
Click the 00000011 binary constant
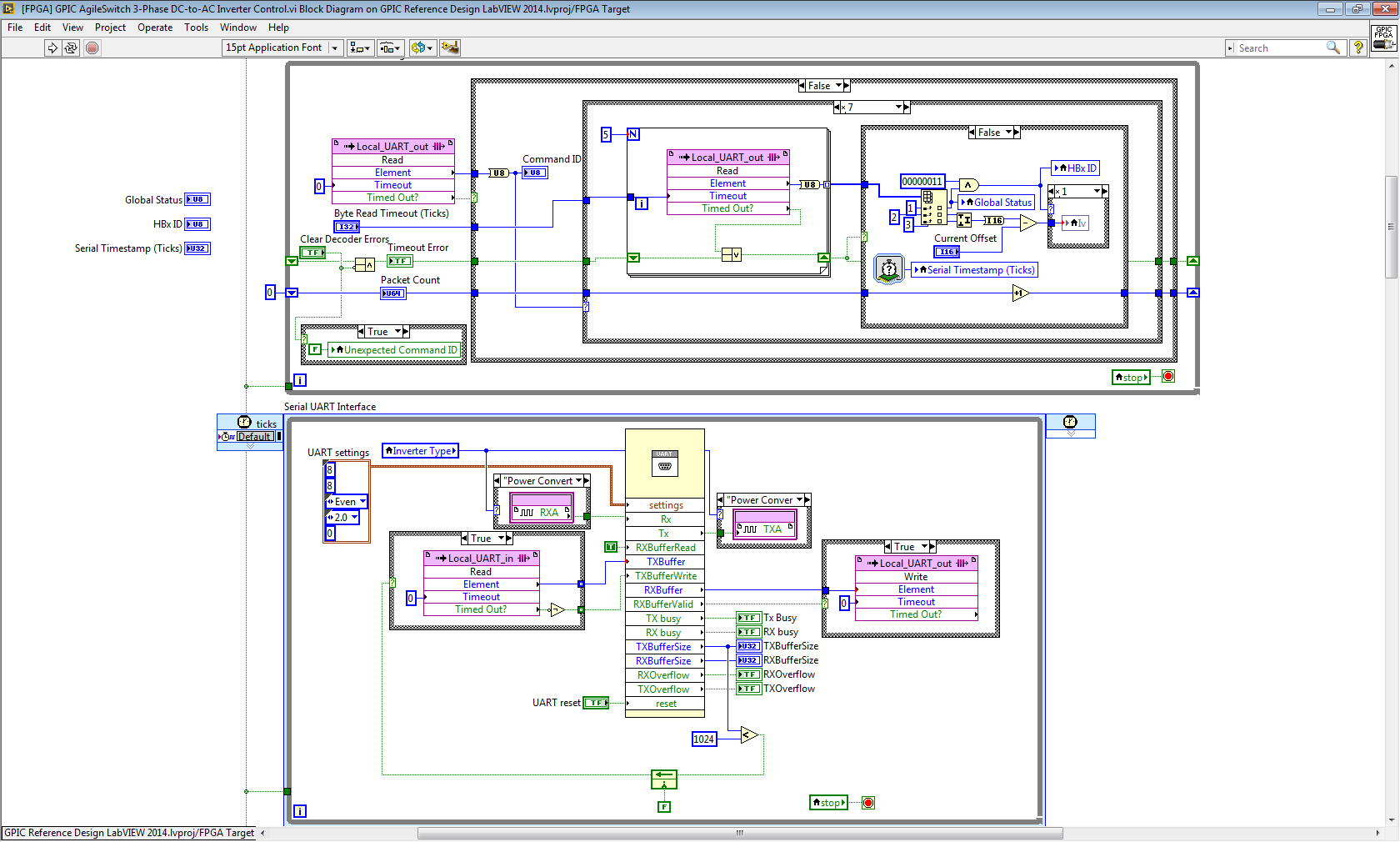[x=922, y=181]
